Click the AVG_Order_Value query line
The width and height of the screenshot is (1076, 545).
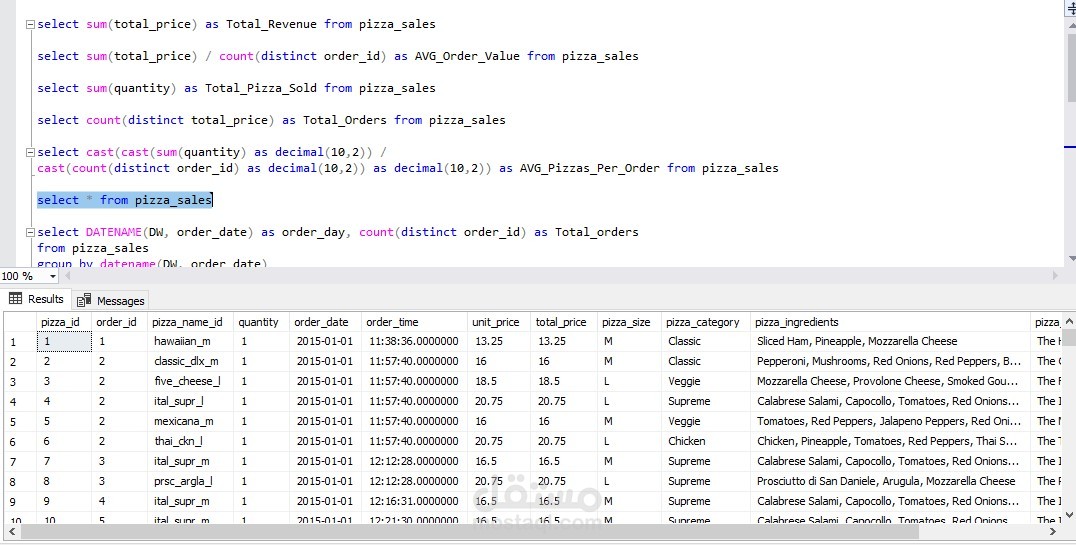[x=338, y=56]
